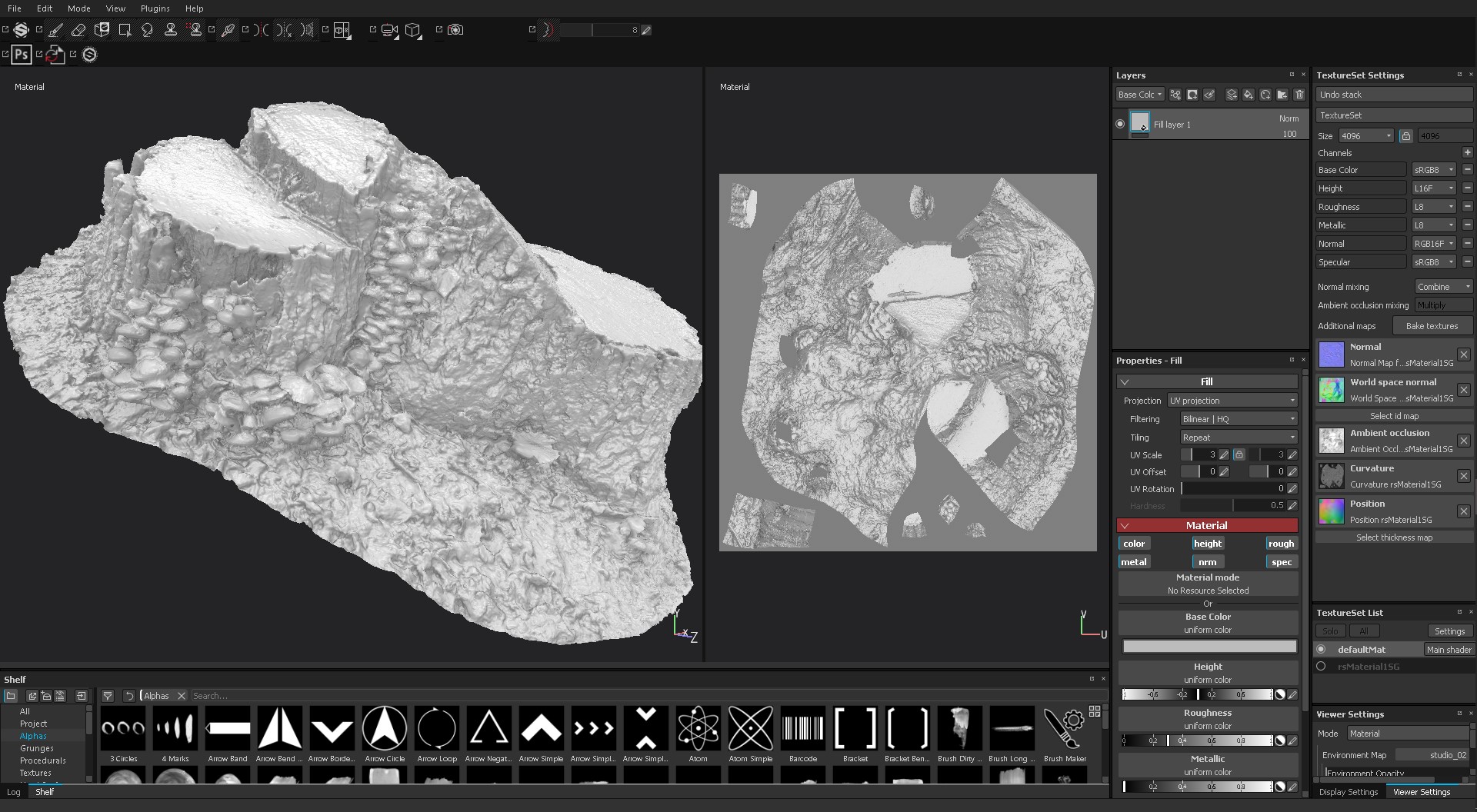Open the Plugins menu
1477x812 pixels.
(155, 8)
